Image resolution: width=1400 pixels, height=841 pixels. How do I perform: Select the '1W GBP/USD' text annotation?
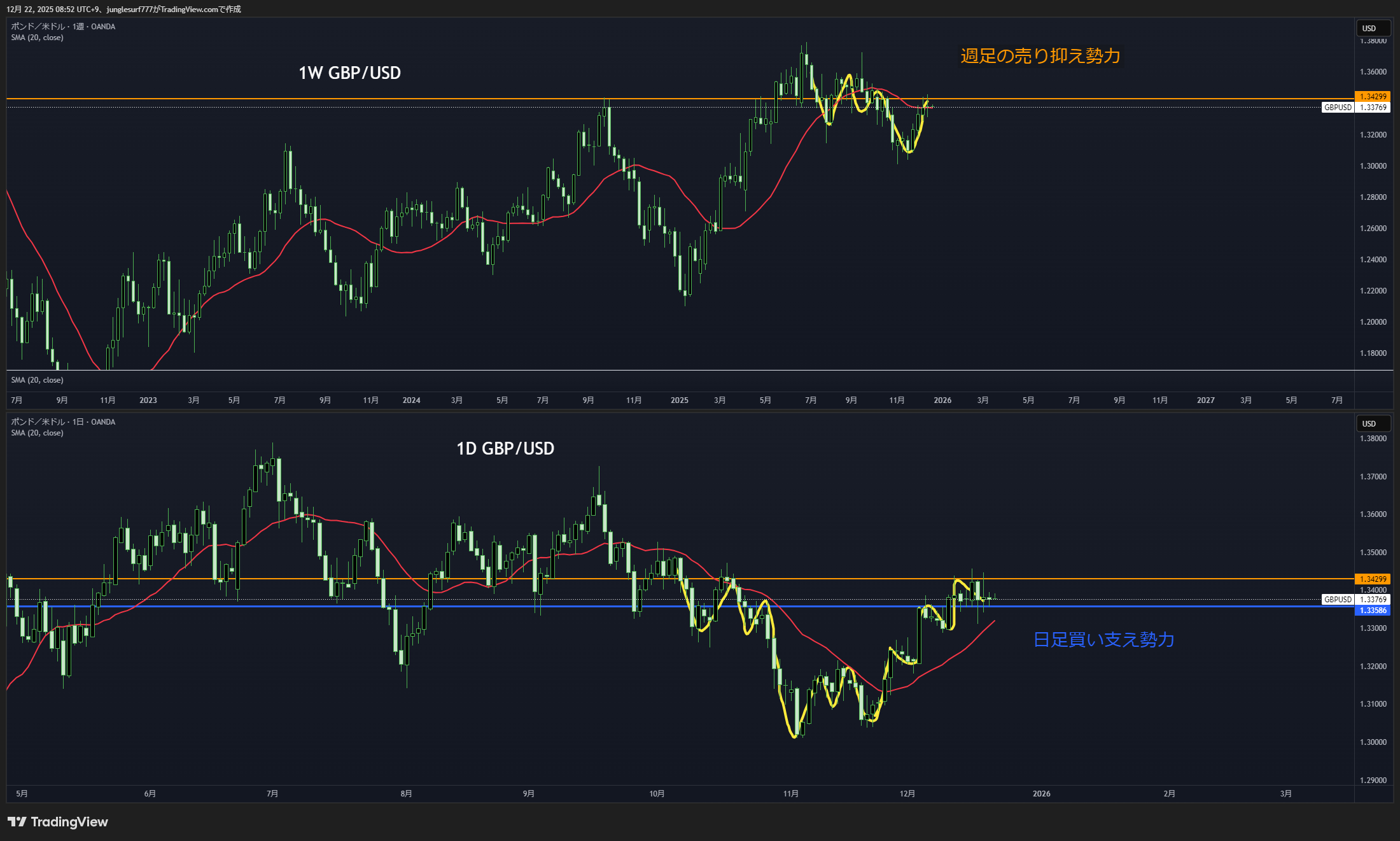349,73
